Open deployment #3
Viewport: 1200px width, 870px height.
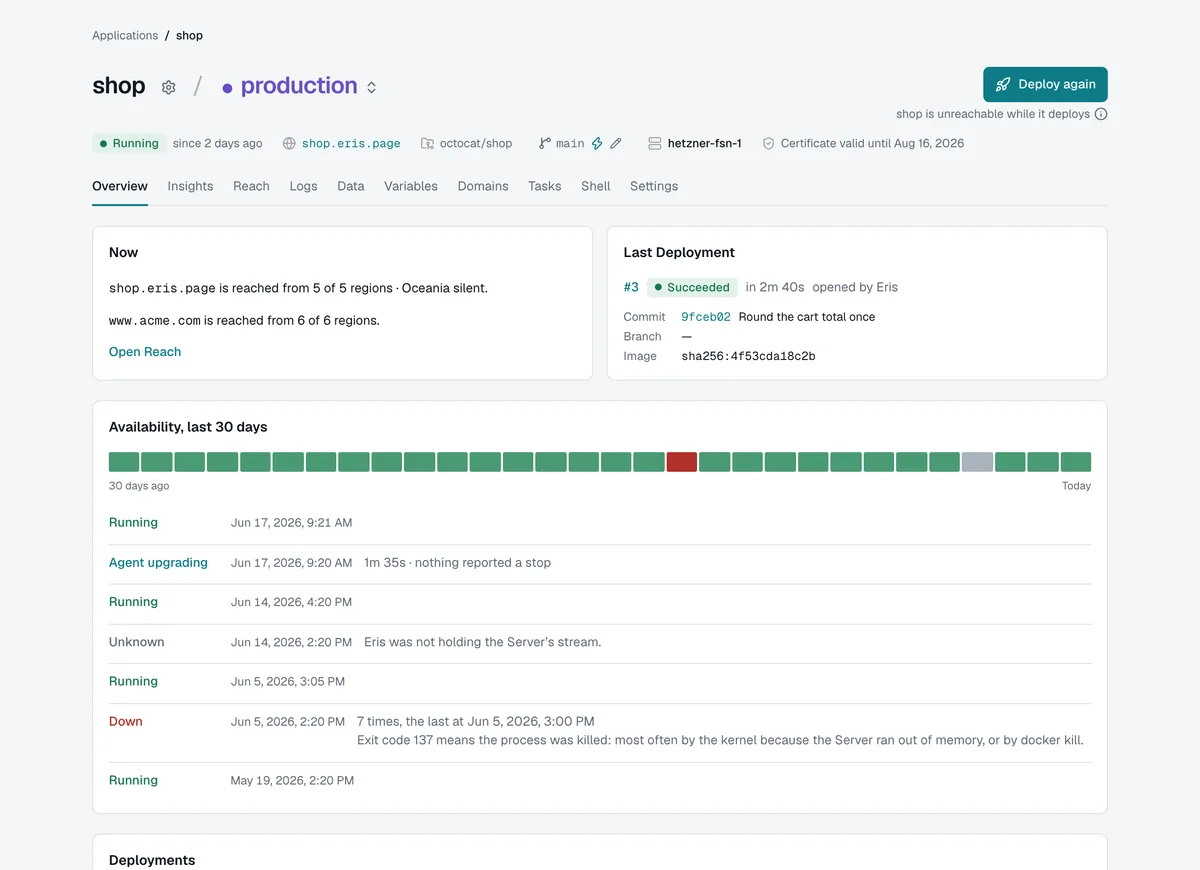631,287
